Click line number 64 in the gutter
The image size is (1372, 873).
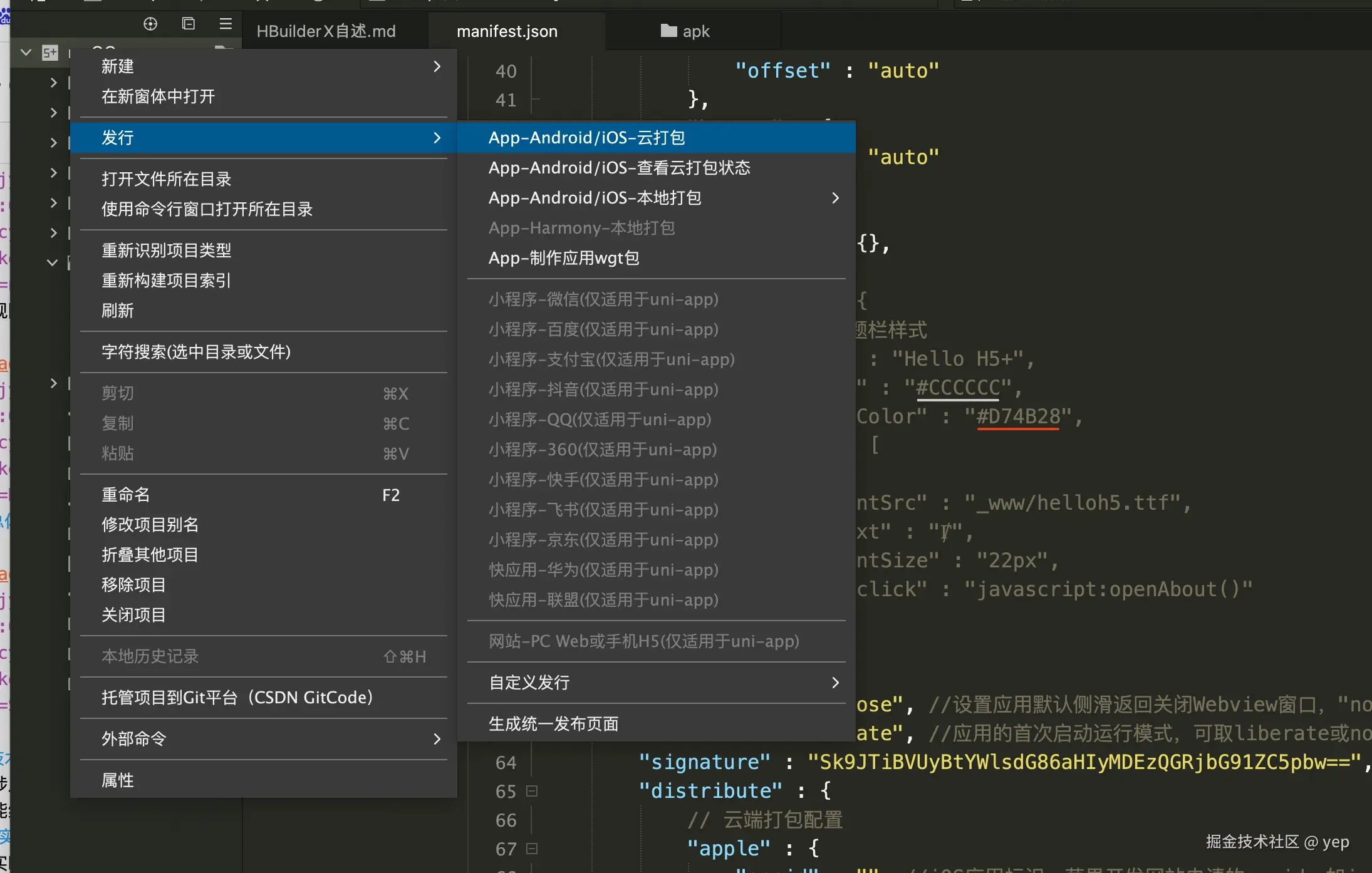click(506, 762)
